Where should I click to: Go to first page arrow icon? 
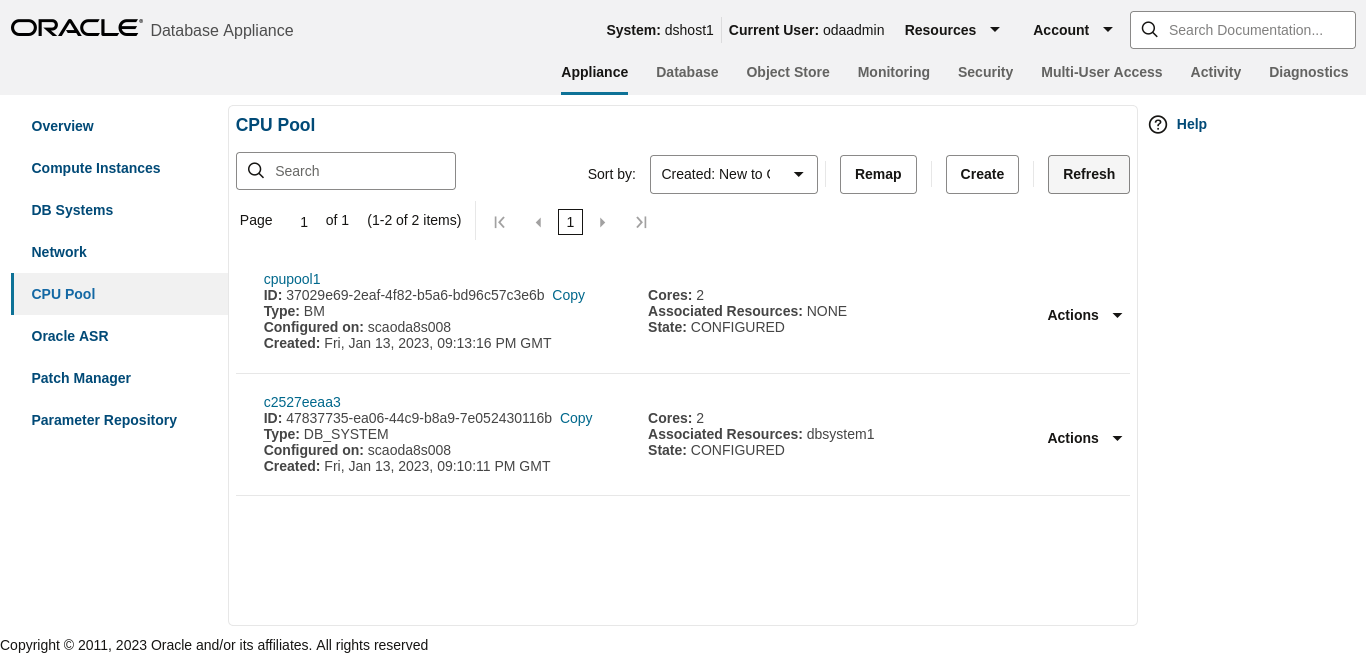[x=500, y=222]
